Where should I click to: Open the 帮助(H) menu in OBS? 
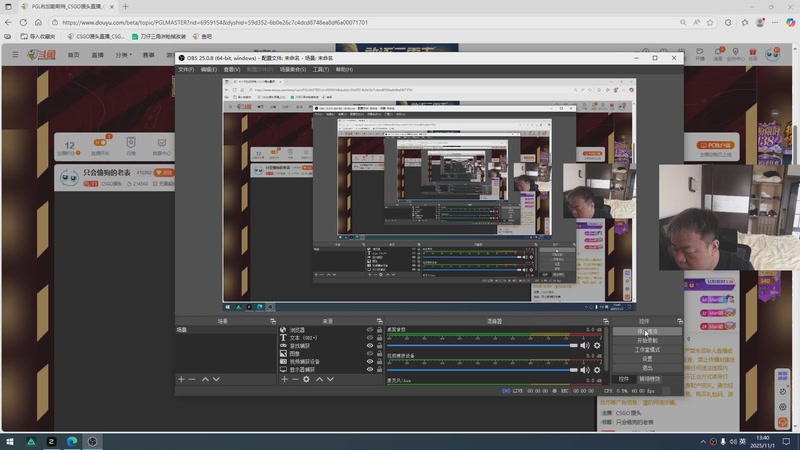click(344, 69)
